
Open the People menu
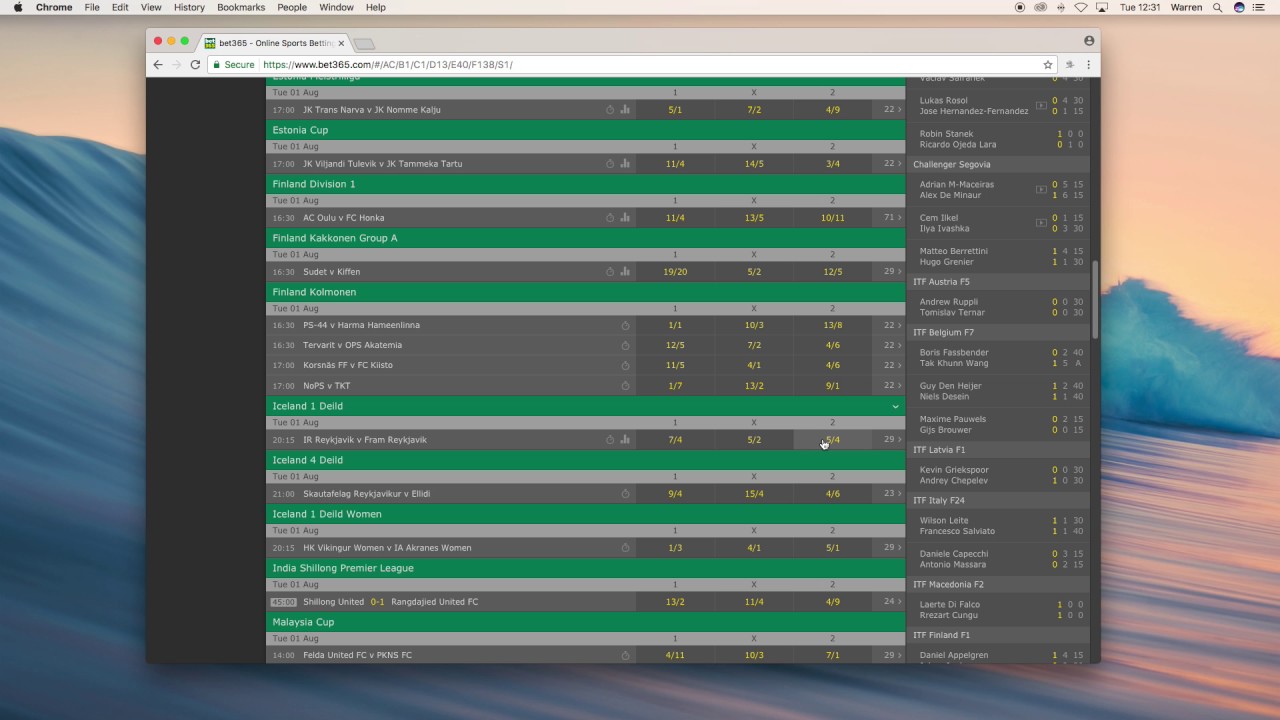point(292,7)
